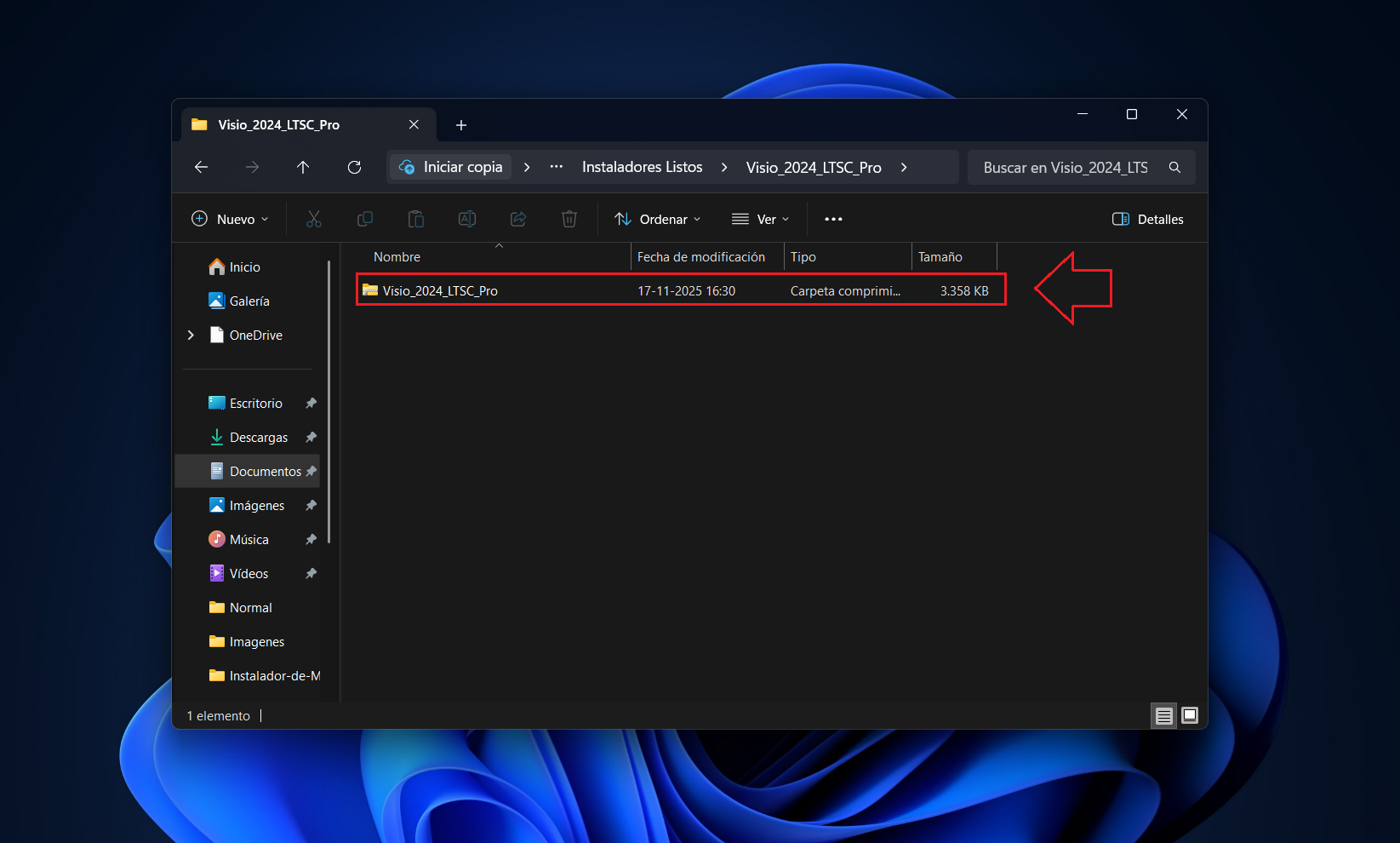This screenshot has width=1400, height=843.
Task: Click the Descargas download arrow icon
Action: click(217, 438)
